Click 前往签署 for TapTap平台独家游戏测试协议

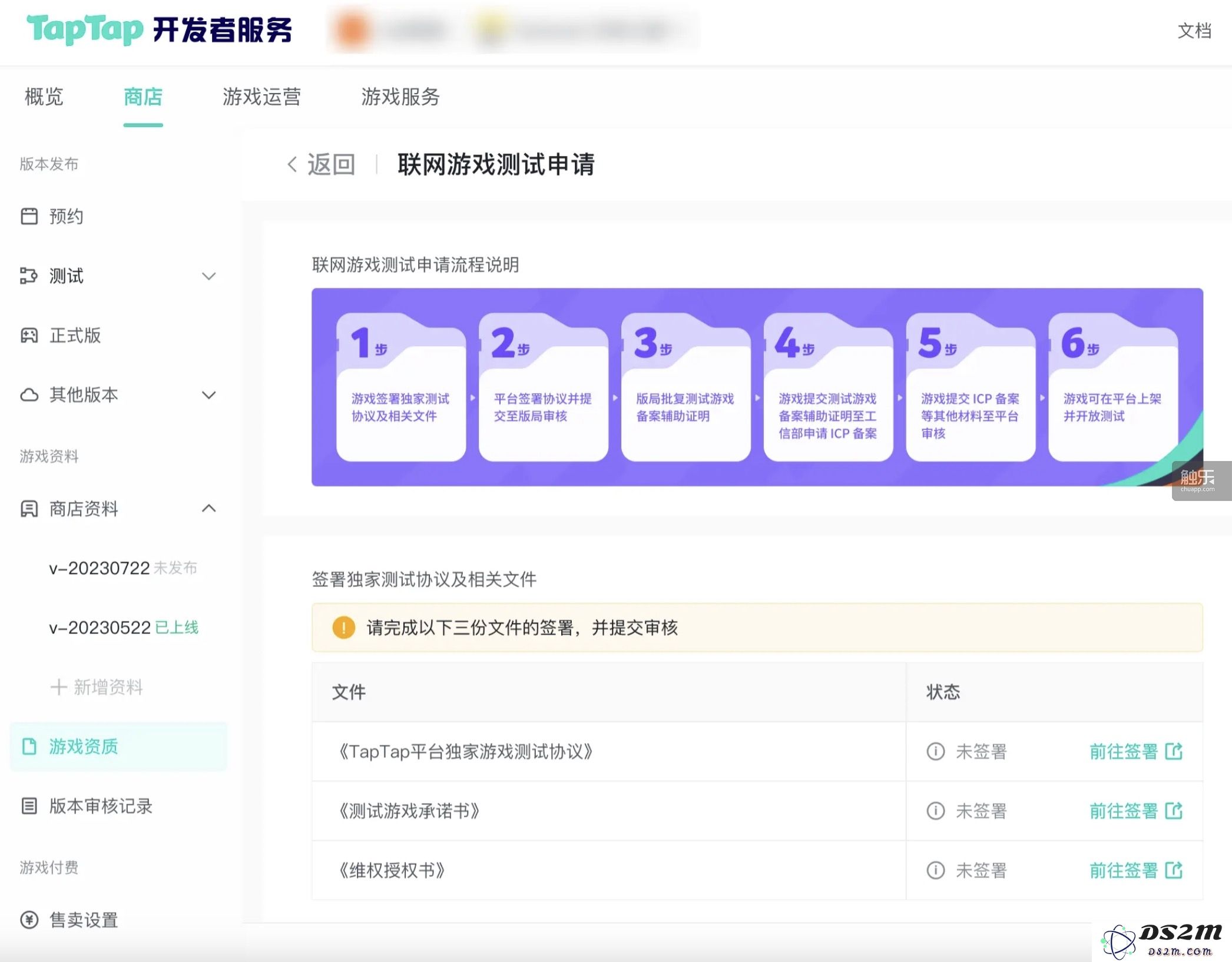[x=1124, y=751]
